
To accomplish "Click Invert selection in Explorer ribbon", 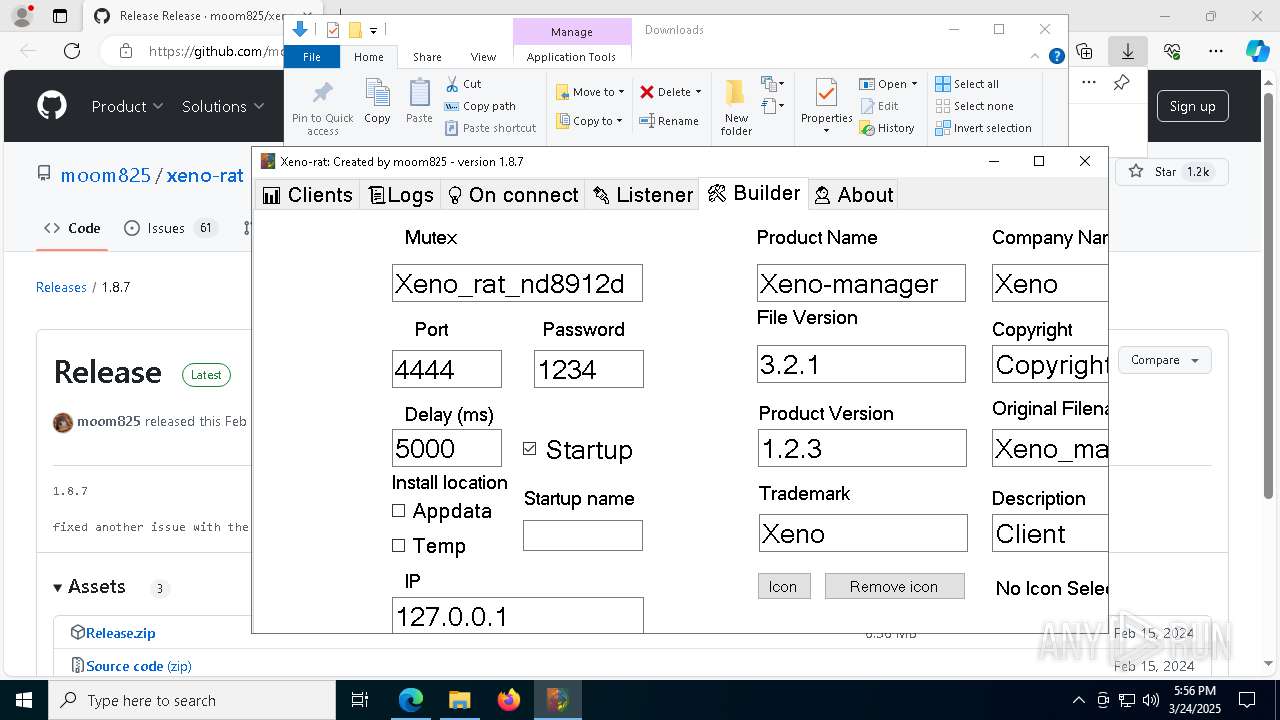I will click(984, 128).
